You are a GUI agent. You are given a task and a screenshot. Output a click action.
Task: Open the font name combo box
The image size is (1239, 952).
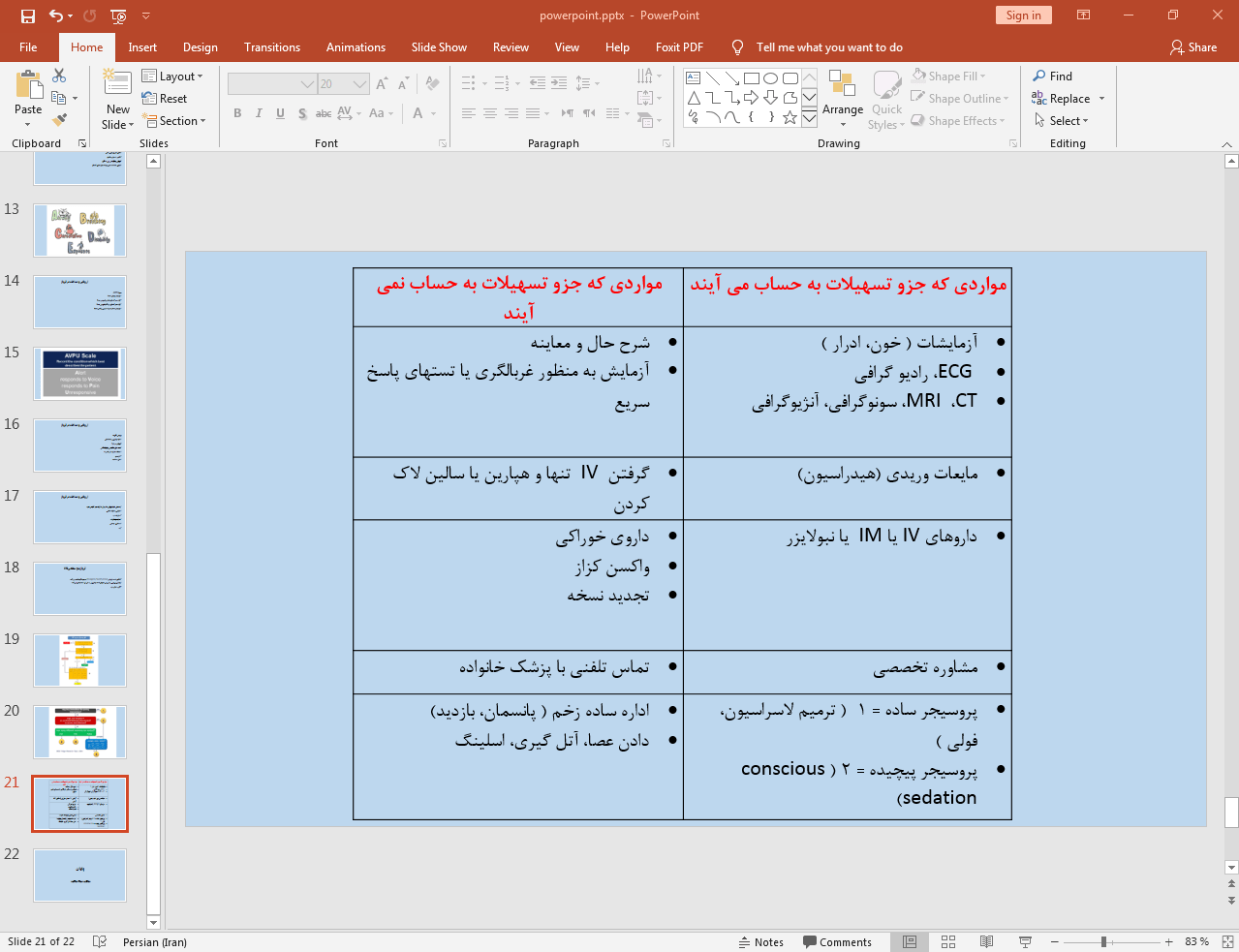coord(308,84)
